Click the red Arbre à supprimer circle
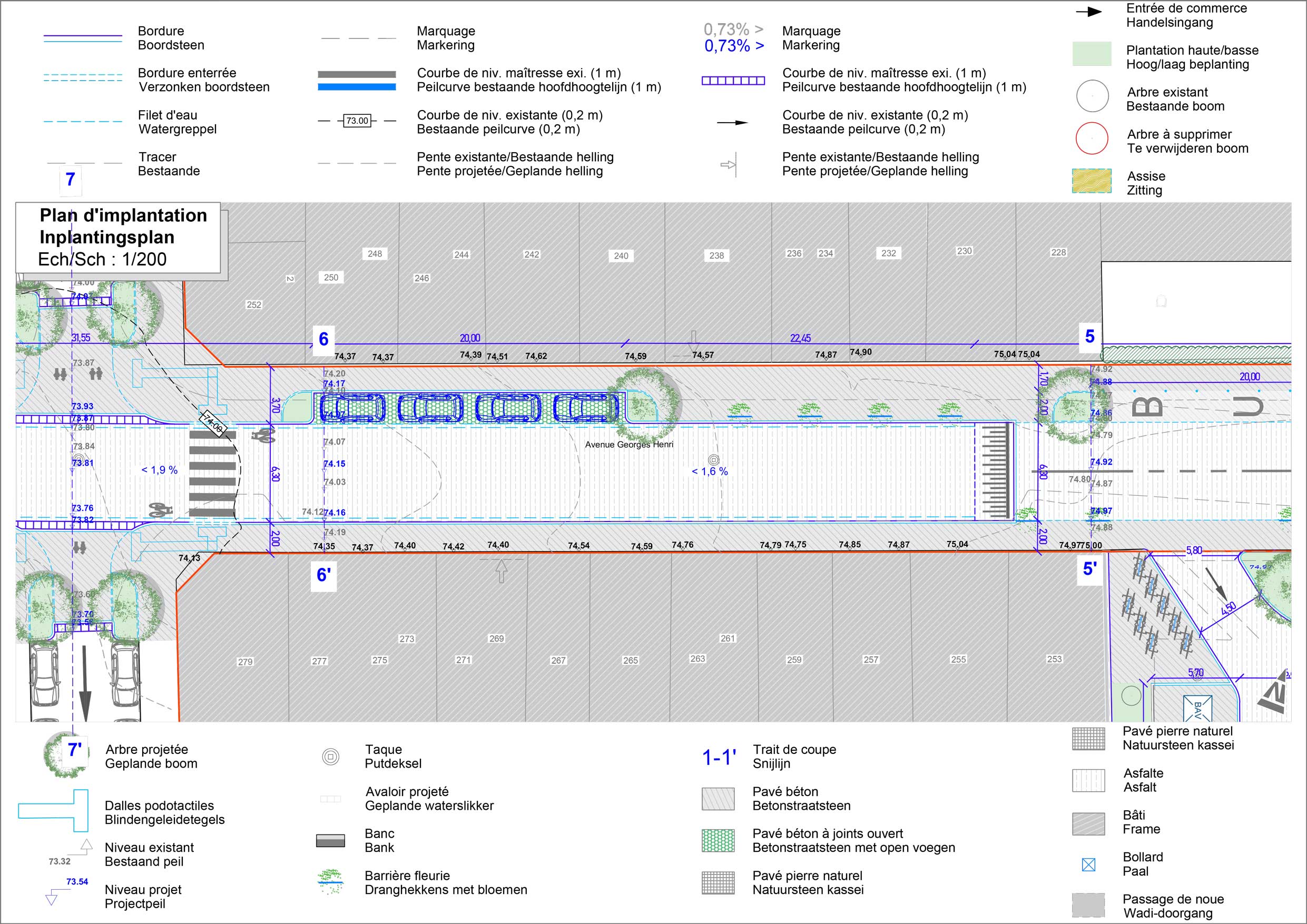 coord(1092,139)
